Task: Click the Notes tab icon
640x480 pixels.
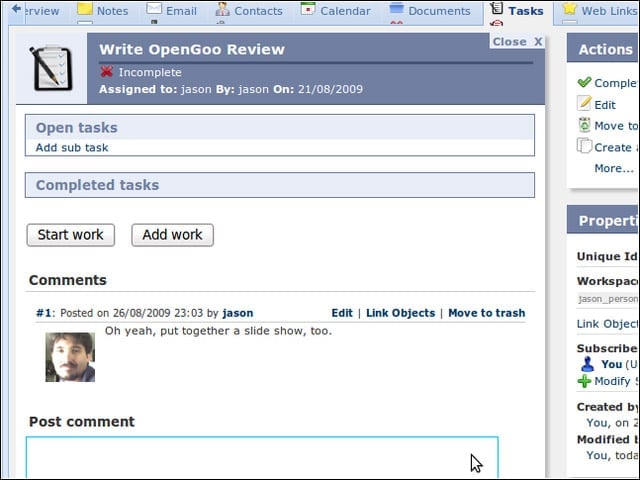Action: coord(85,9)
